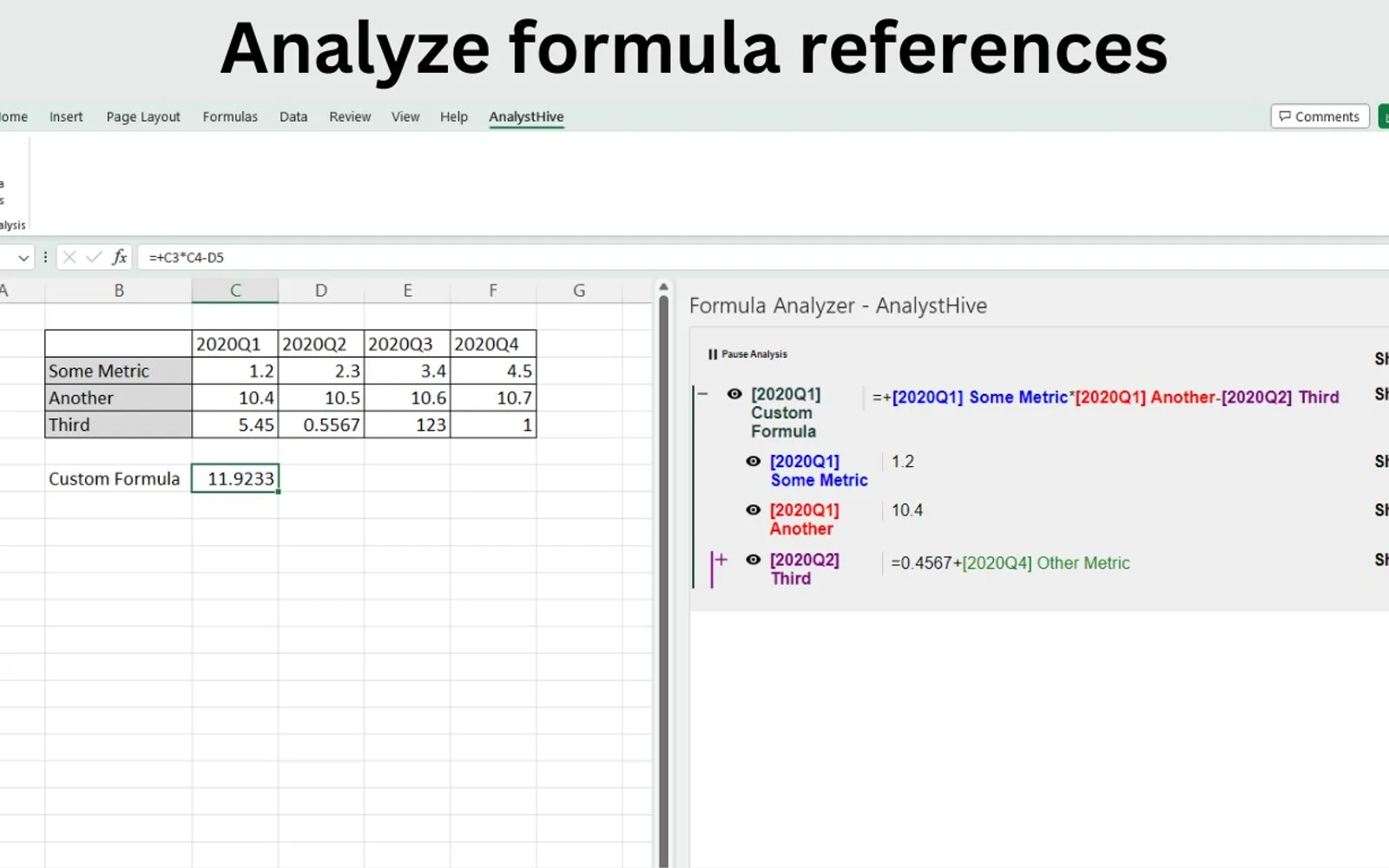Select the cell containing 0.5567
The image size is (1389, 868).
pyautogui.click(x=321, y=424)
